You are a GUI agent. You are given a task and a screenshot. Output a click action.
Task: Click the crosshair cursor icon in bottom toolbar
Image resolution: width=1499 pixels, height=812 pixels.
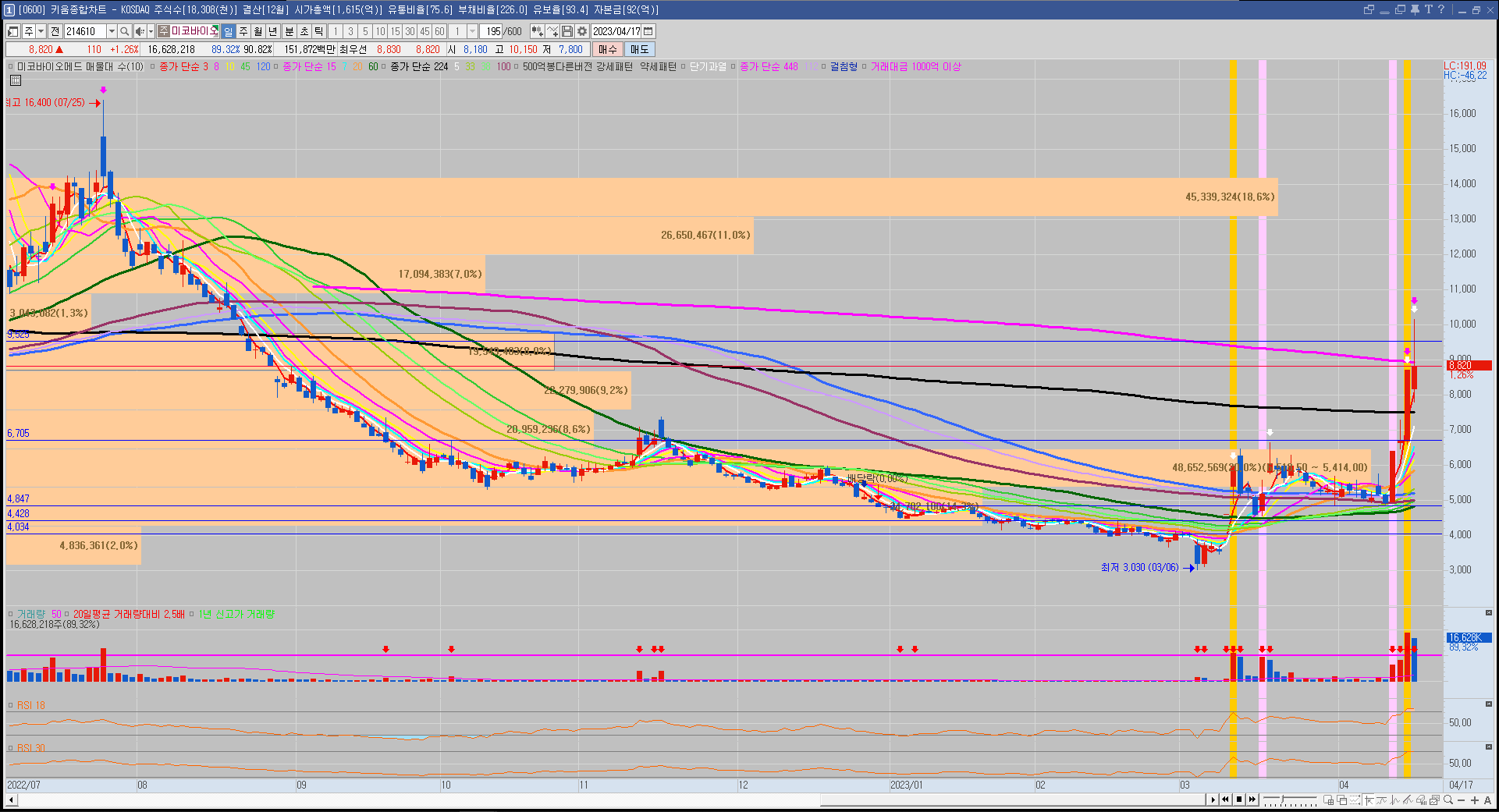[1369, 800]
